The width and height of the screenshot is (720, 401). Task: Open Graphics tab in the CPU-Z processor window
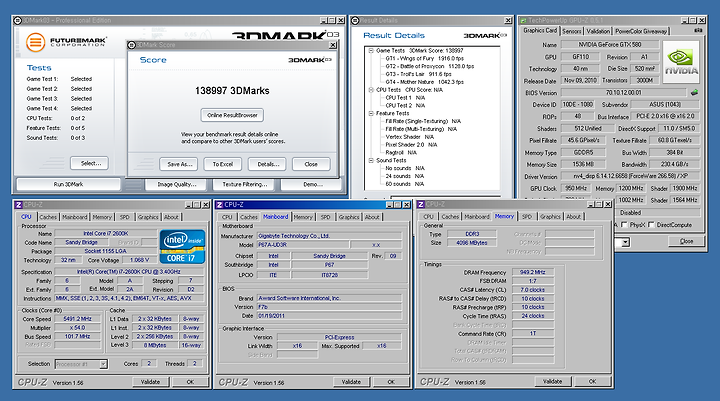click(148, 217)
